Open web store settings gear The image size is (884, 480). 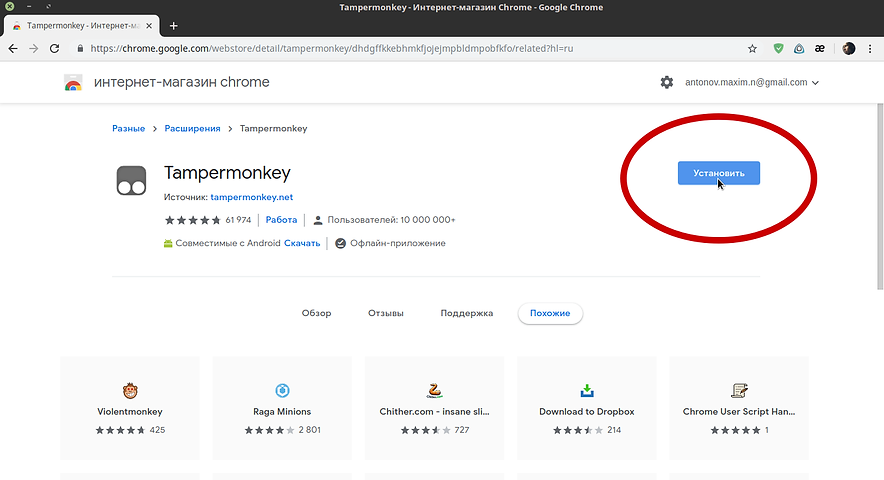coord(666,82)
